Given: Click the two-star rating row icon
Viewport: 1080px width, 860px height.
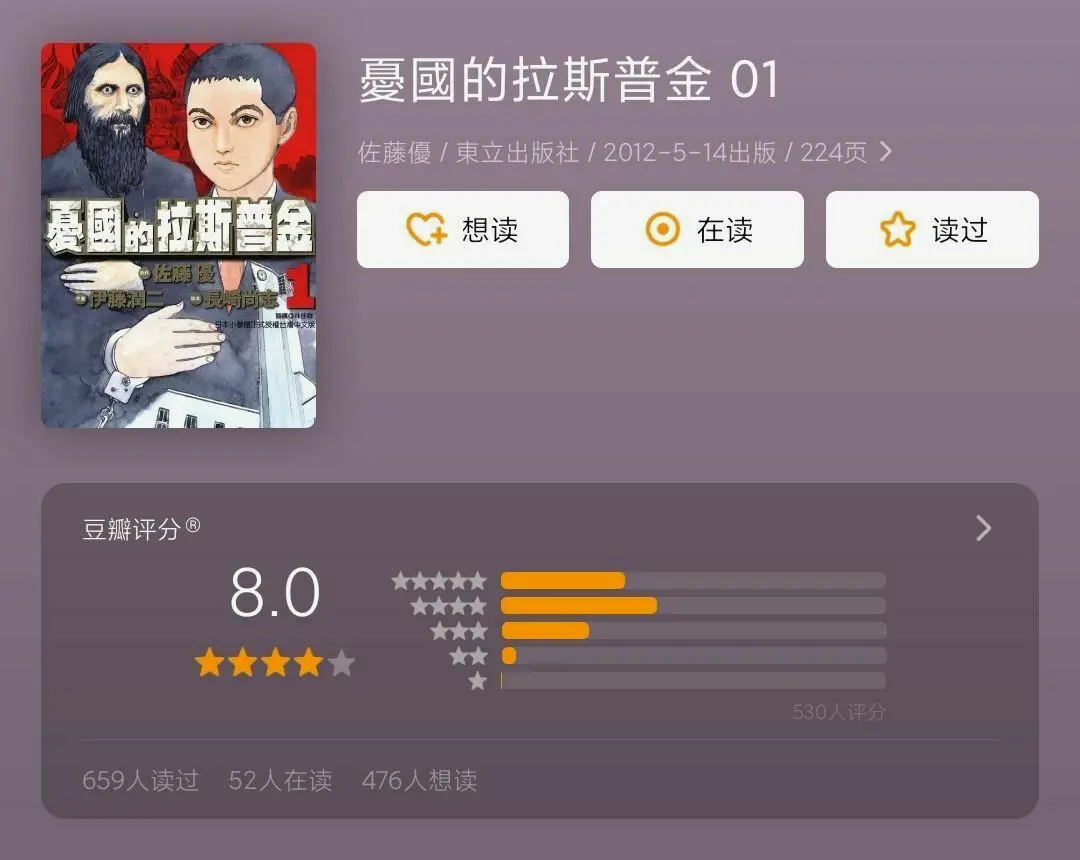Looking at the screenshot, I should point(468,656).
